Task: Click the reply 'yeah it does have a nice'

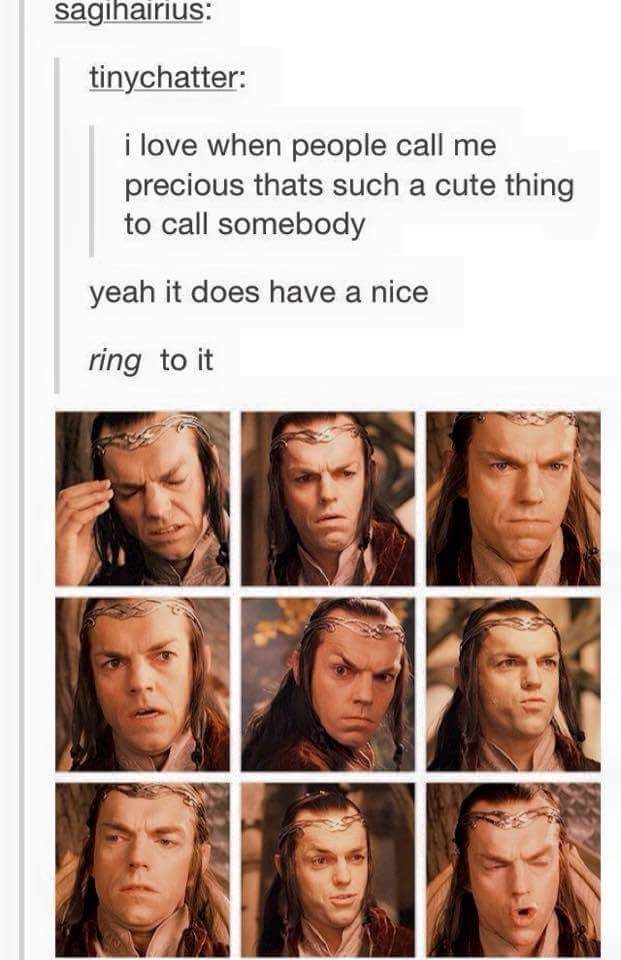Action: click(258, 291)
